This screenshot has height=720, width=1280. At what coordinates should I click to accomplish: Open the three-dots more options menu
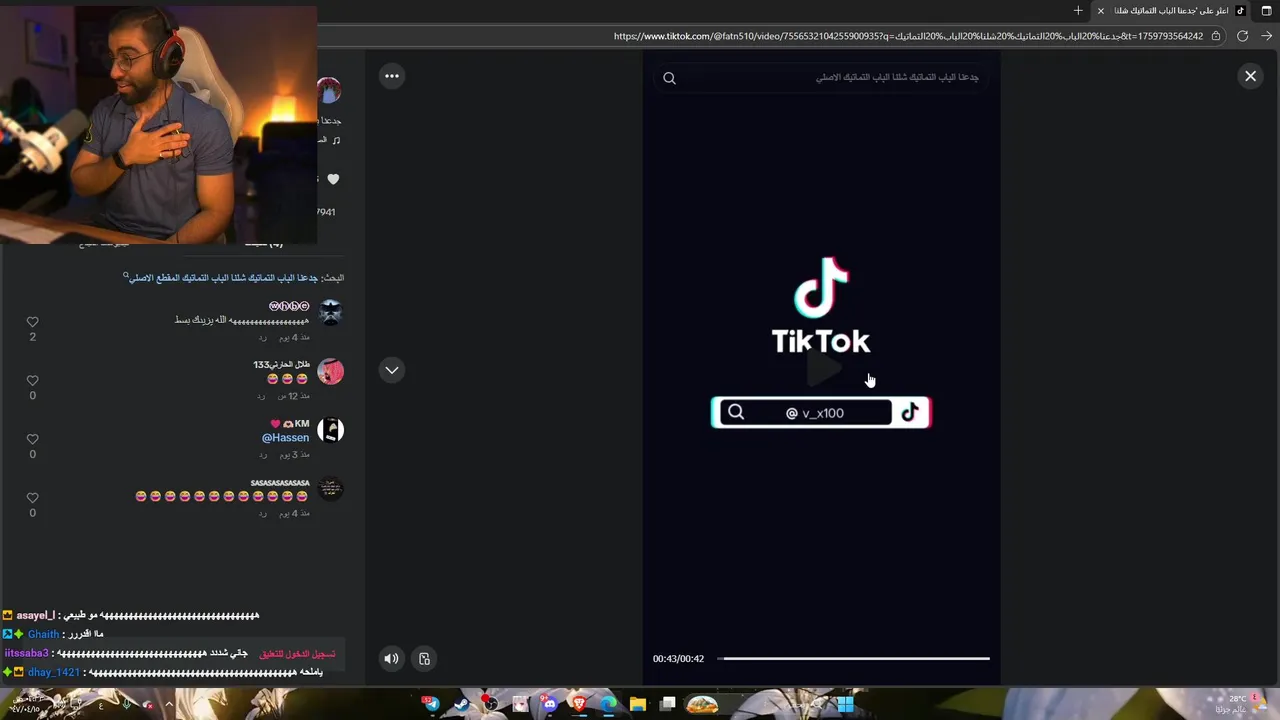point(392,76)
